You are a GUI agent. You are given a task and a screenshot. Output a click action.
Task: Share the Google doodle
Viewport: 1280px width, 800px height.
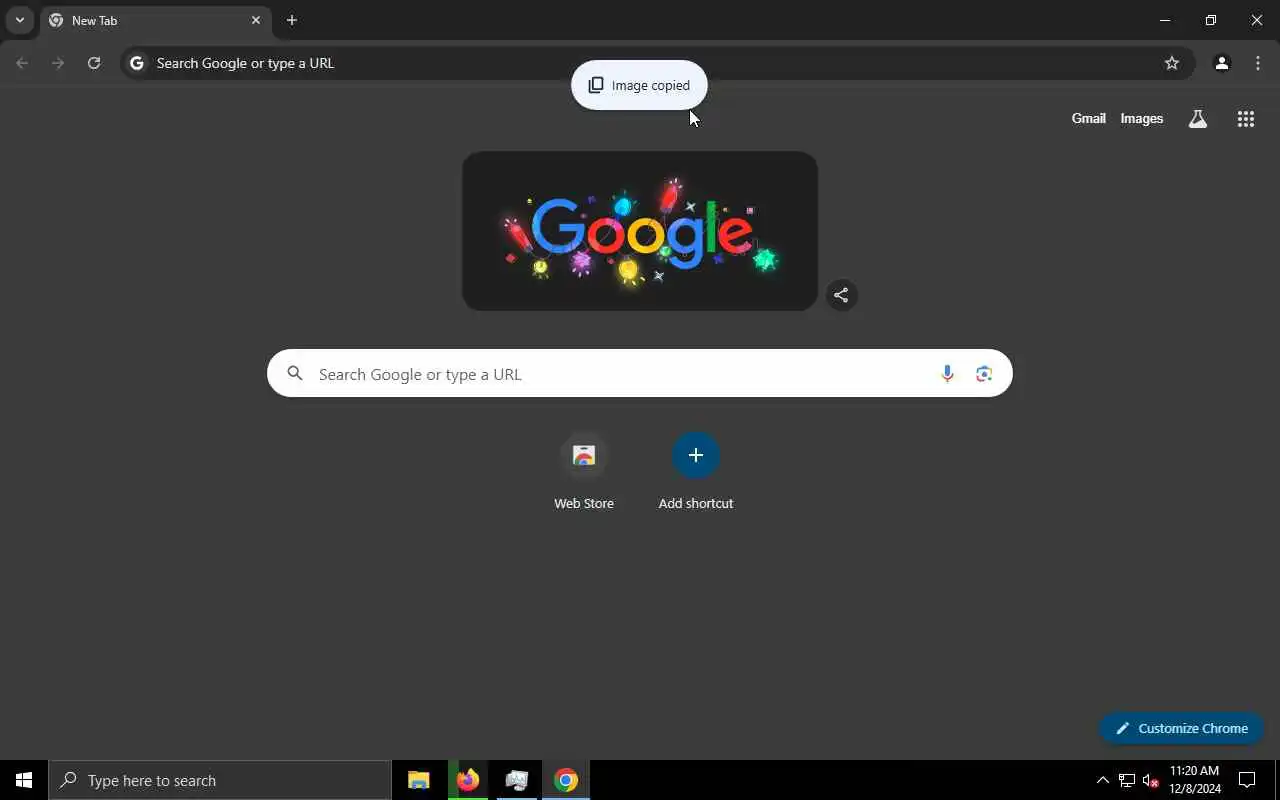pyautogui.click(x=841, y=295)
